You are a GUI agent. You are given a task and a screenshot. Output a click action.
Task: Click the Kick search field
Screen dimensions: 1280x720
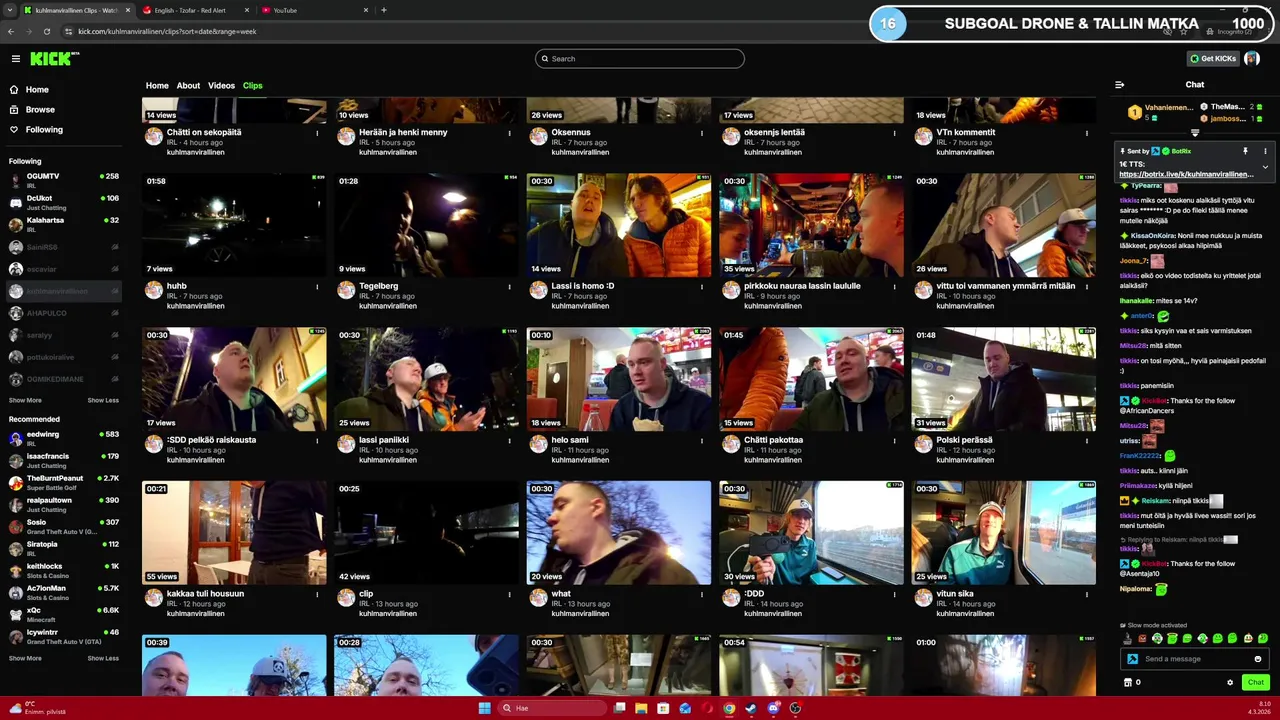pos(640,59)
